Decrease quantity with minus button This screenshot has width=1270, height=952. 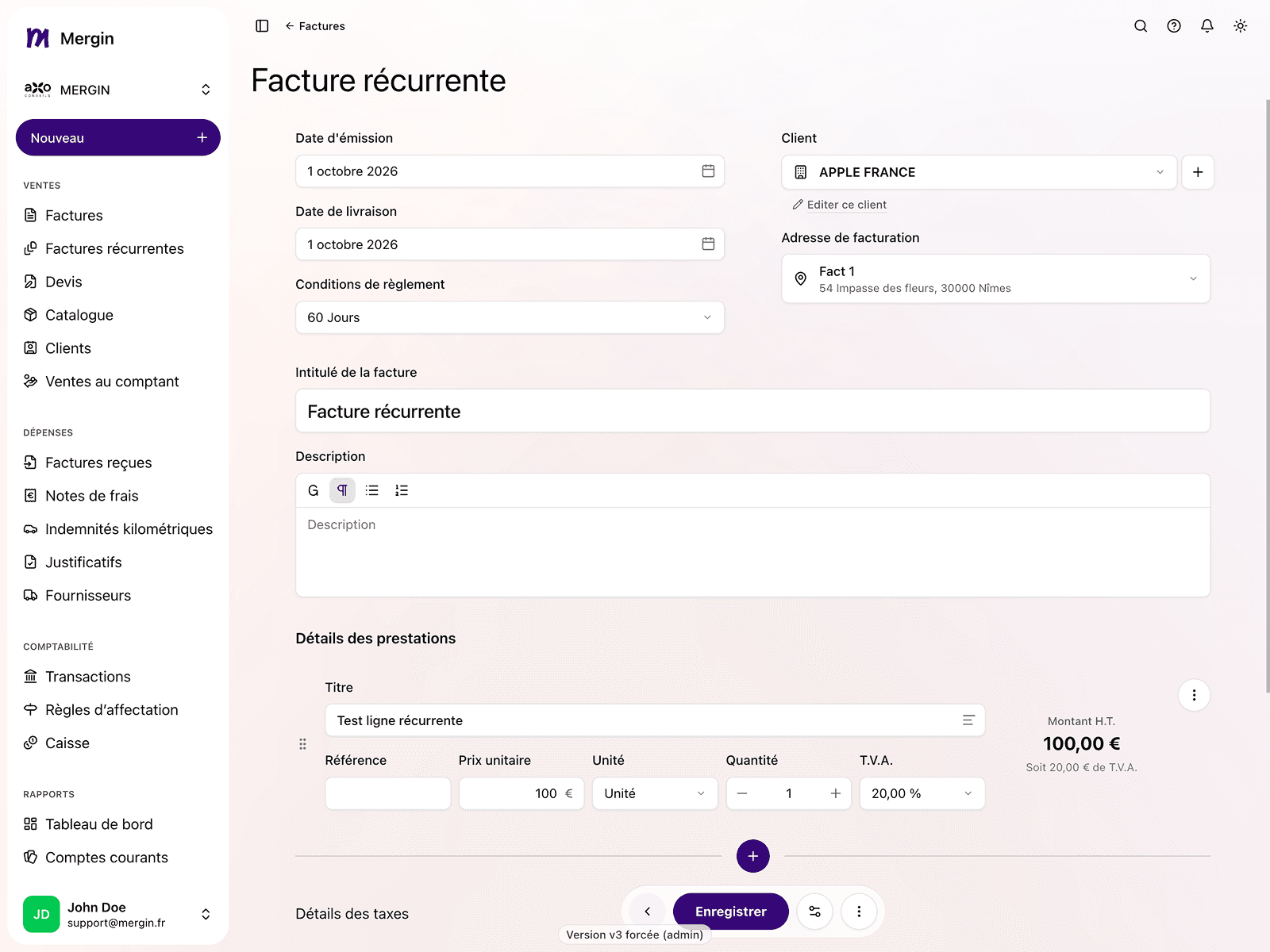tap(742, 793)
